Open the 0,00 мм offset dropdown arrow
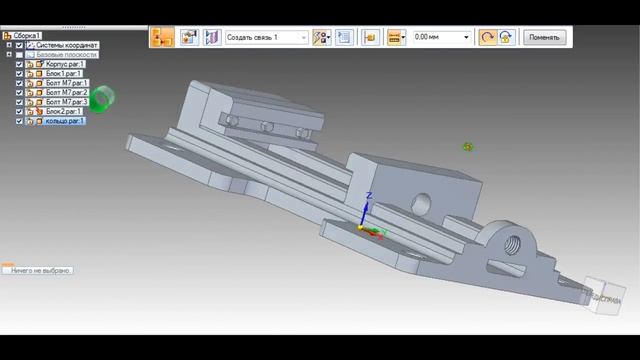The width and height of the screenshot is (640, 360). click(x=467, y=37)
